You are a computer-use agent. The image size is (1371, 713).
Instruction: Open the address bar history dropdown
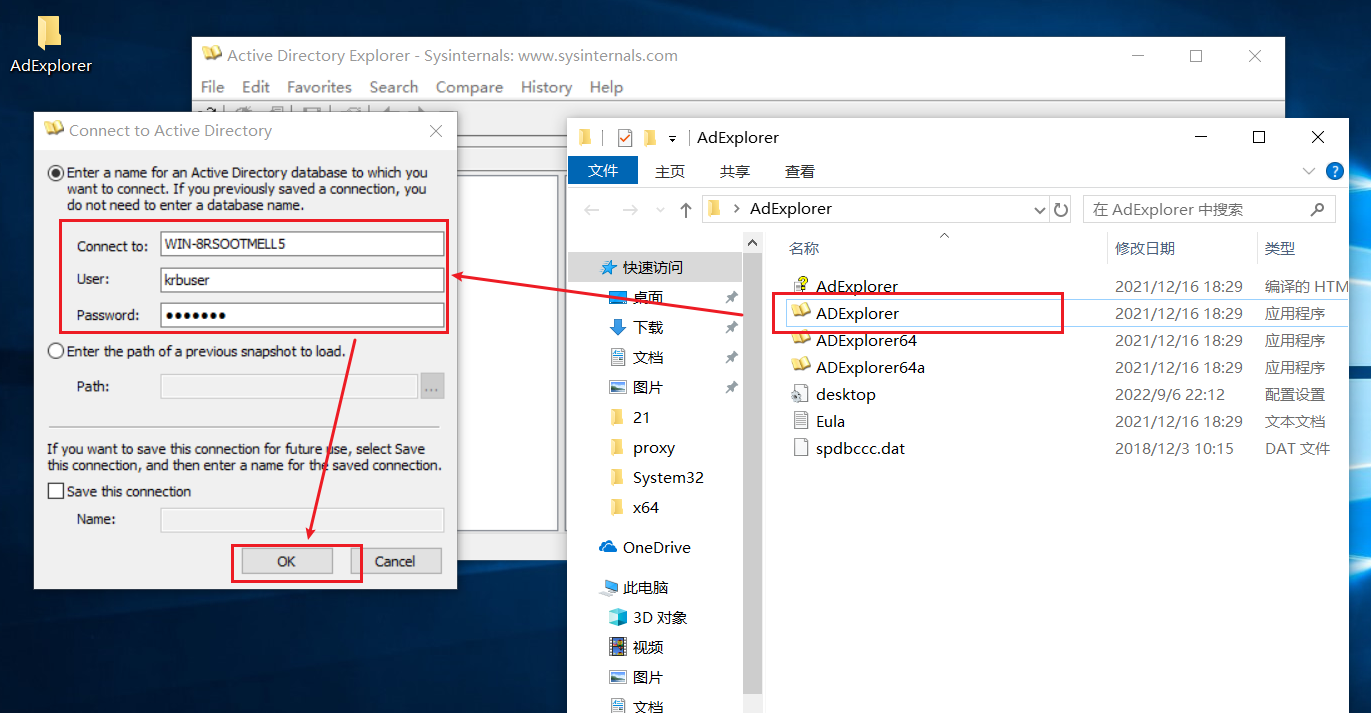tap(1040, 209)
